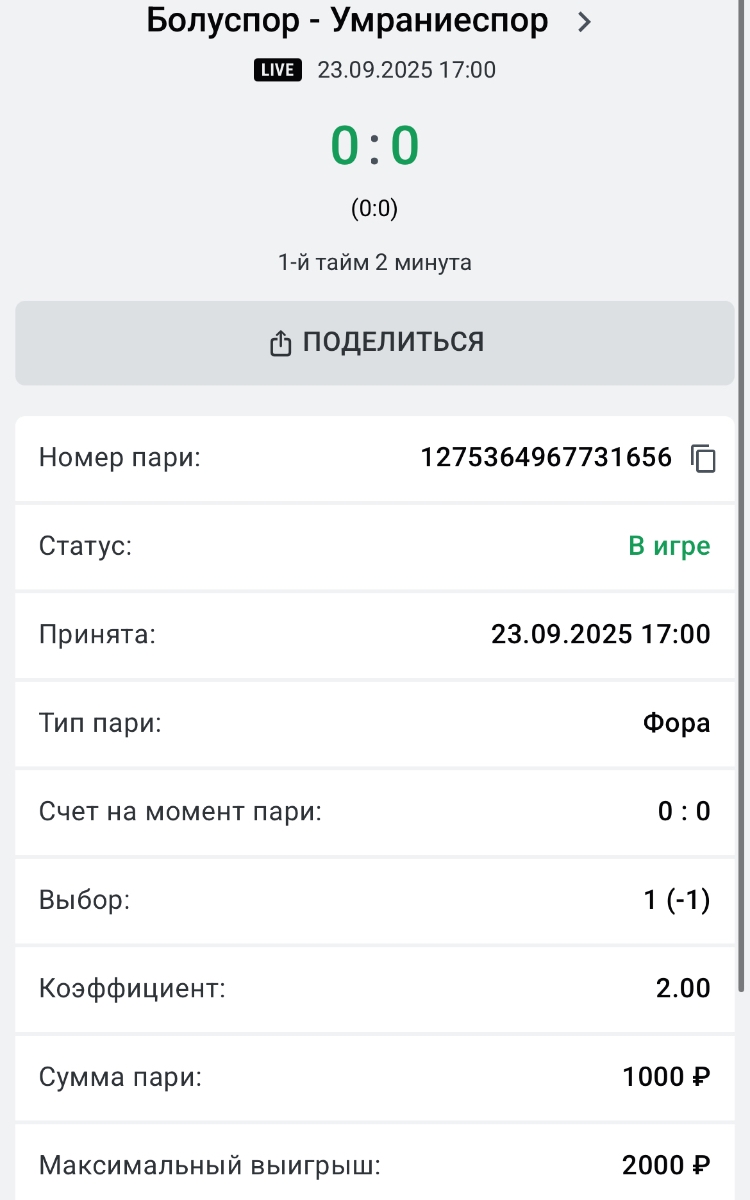Click the first-half score (0:0)
Viewport: 750px width, 1200px height.
pyautogui.click(x=374, y=209)
